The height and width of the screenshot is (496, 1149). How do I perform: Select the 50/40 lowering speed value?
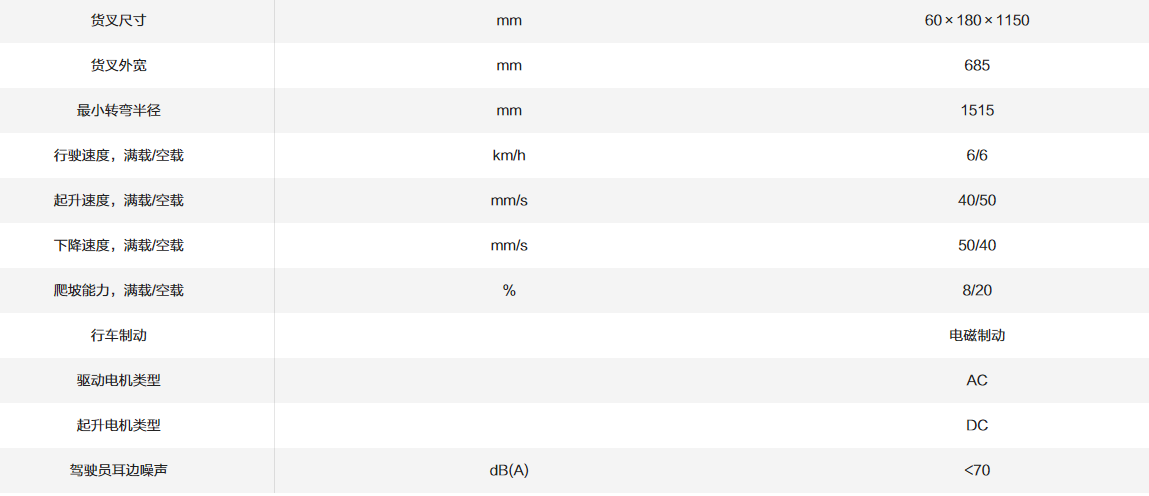pyautogui.click(x=976, y=245)
